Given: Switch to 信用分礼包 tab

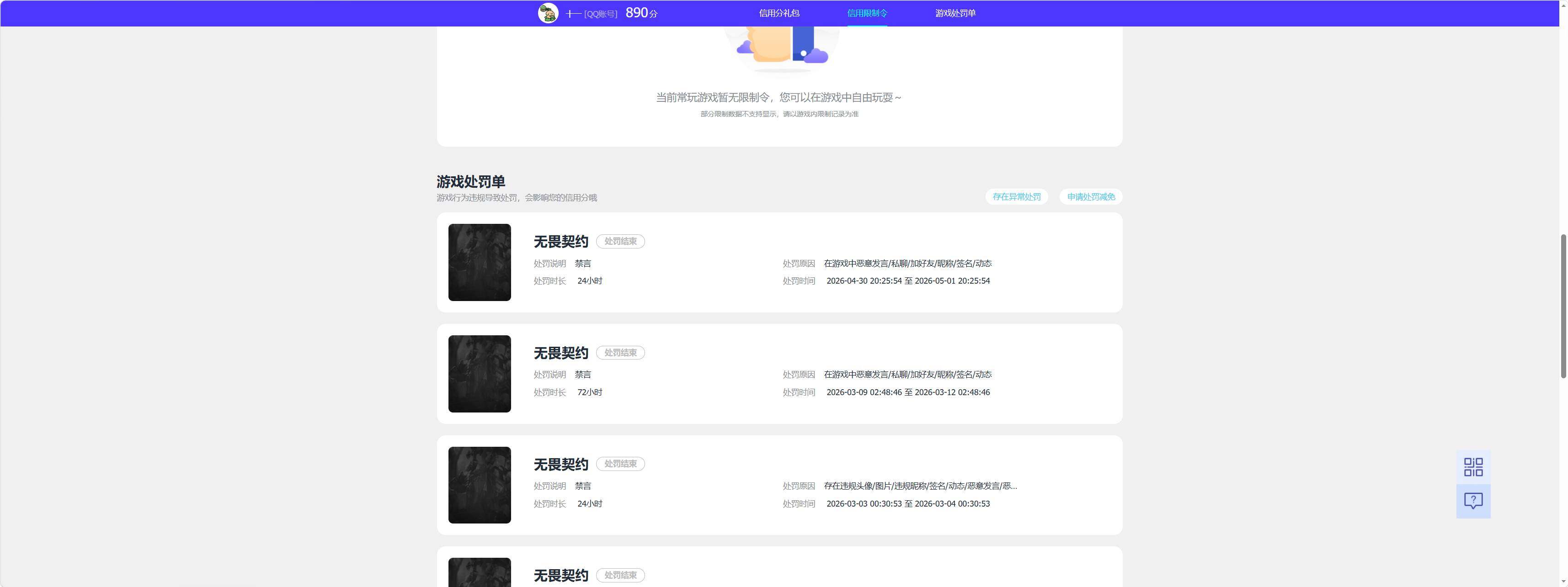Looking at the screenshot, I should [779, 13].
